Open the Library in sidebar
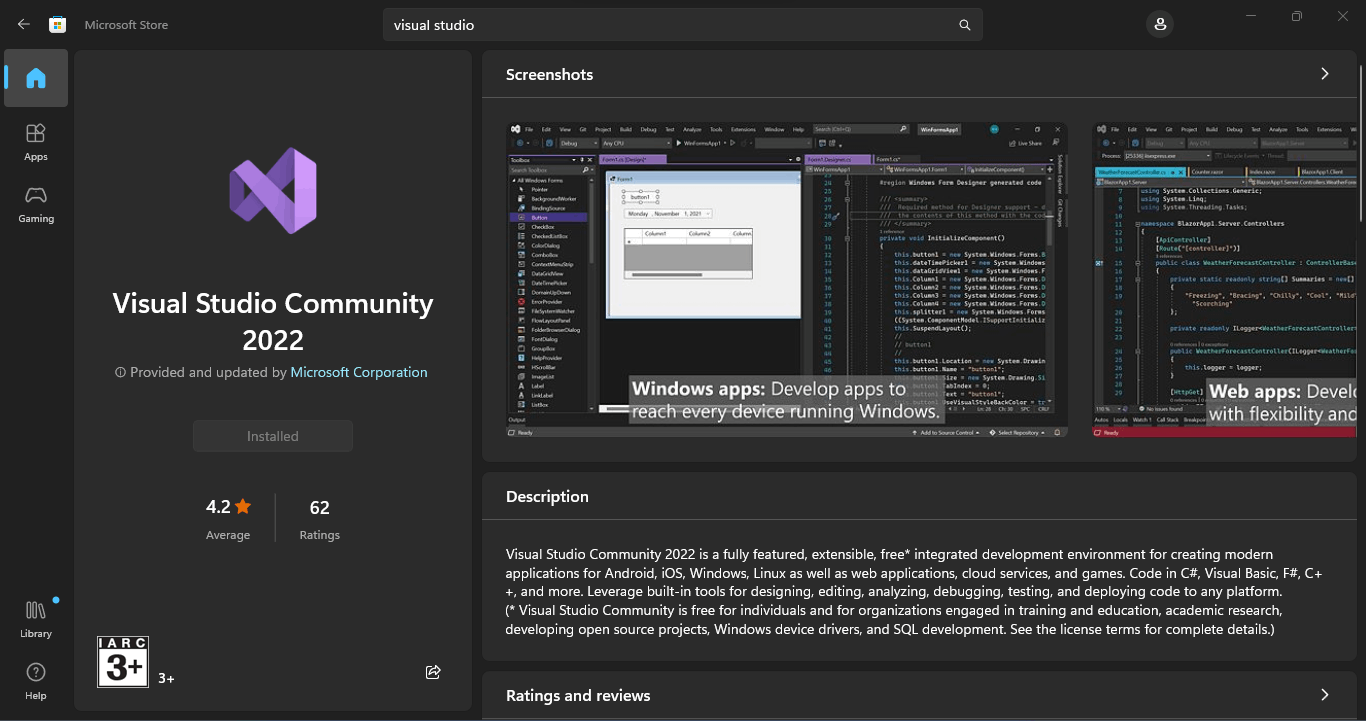This screenshot has height=721, width=1366. click(x=36, y=619)
